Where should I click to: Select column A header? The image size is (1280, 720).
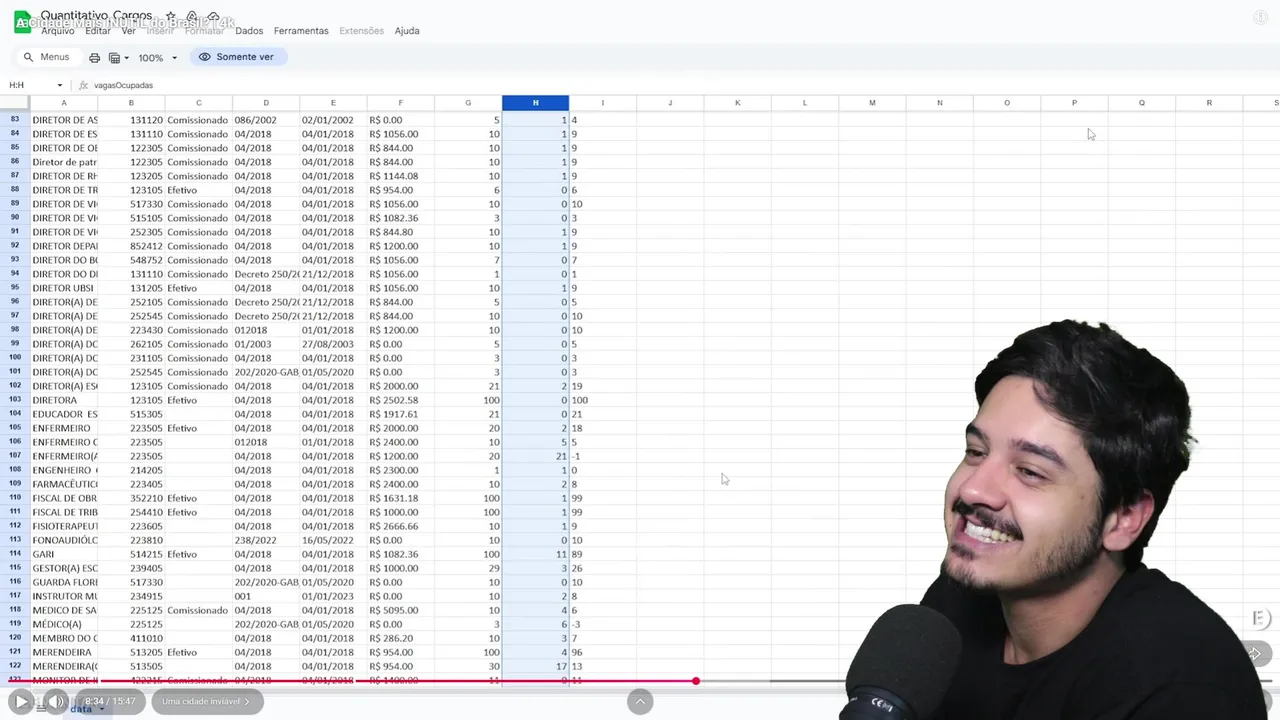tap(64, 103)
